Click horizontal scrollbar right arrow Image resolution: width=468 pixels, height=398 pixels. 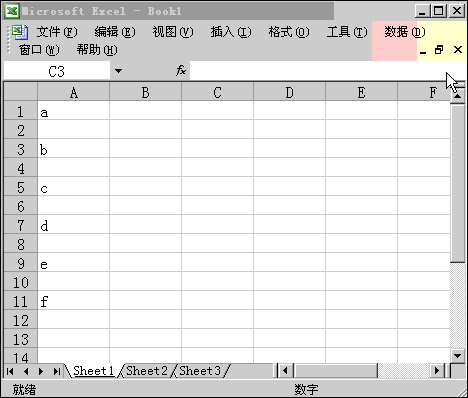pyautogui.click(x=437, y=371)
